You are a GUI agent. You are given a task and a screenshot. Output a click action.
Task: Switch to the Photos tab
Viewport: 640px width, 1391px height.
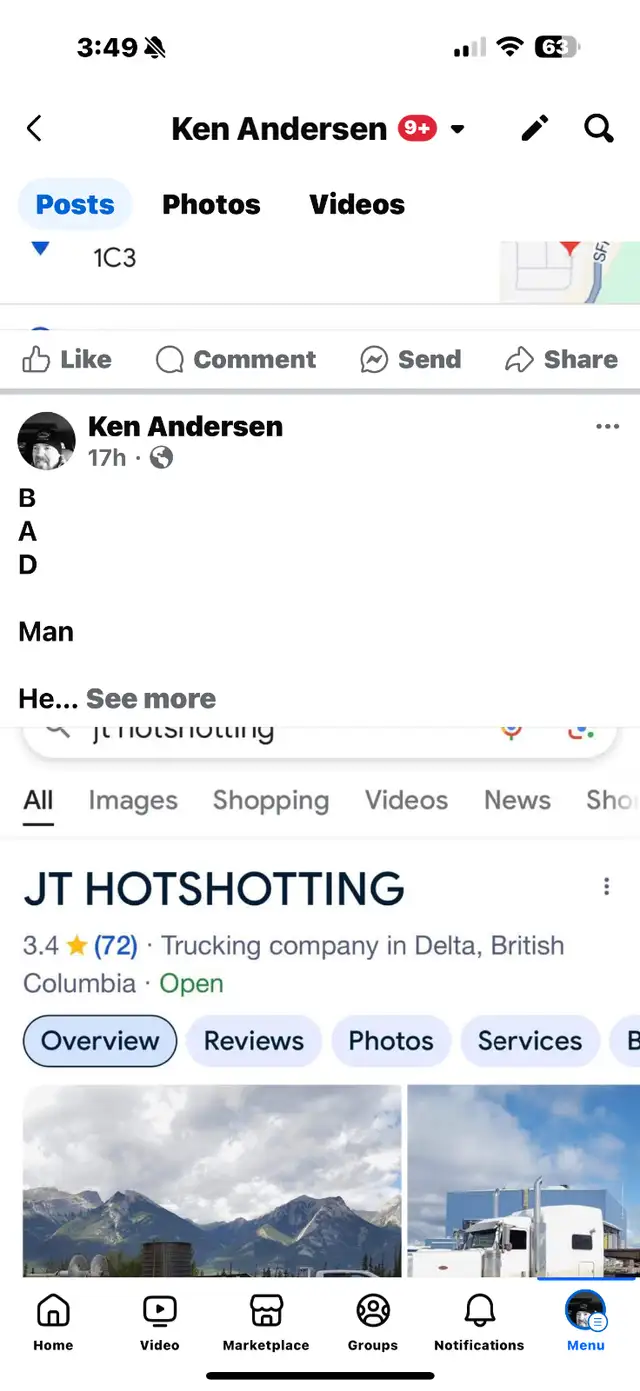(x=211, y=204)
